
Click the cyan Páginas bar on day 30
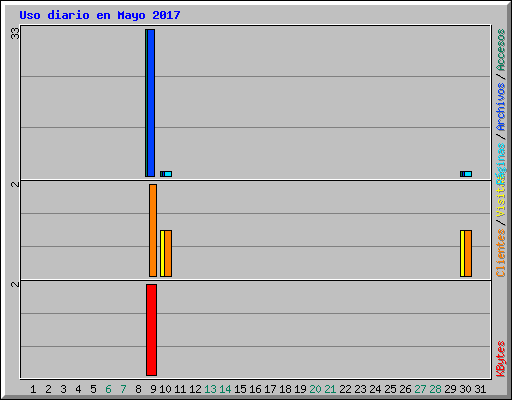468,174
